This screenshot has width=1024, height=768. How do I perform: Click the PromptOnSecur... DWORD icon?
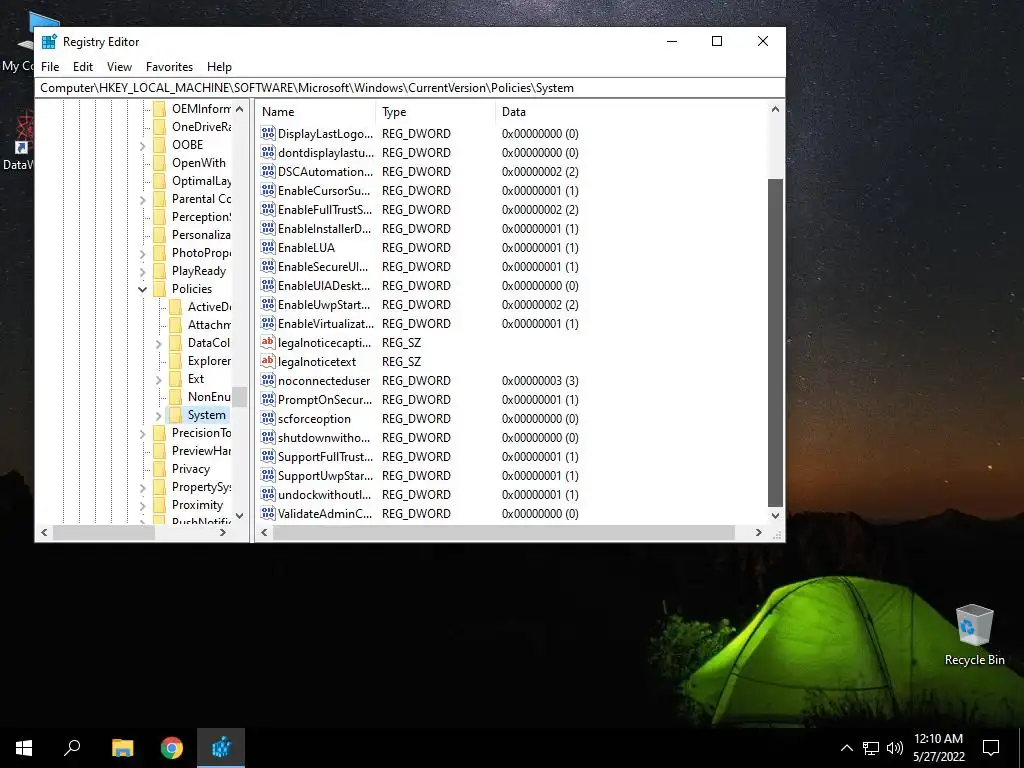point(268,399)
